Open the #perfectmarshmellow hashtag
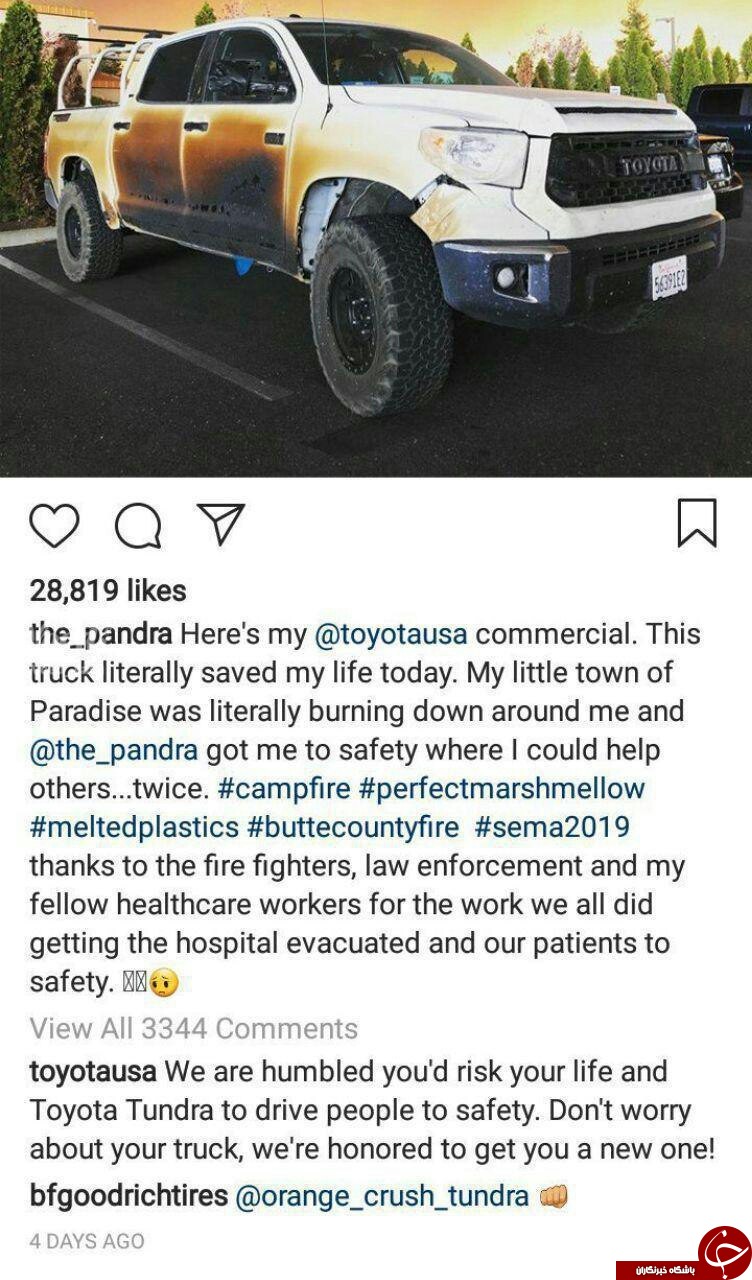The width and height of the screenshot is (752, 1280). pos(502,789)
